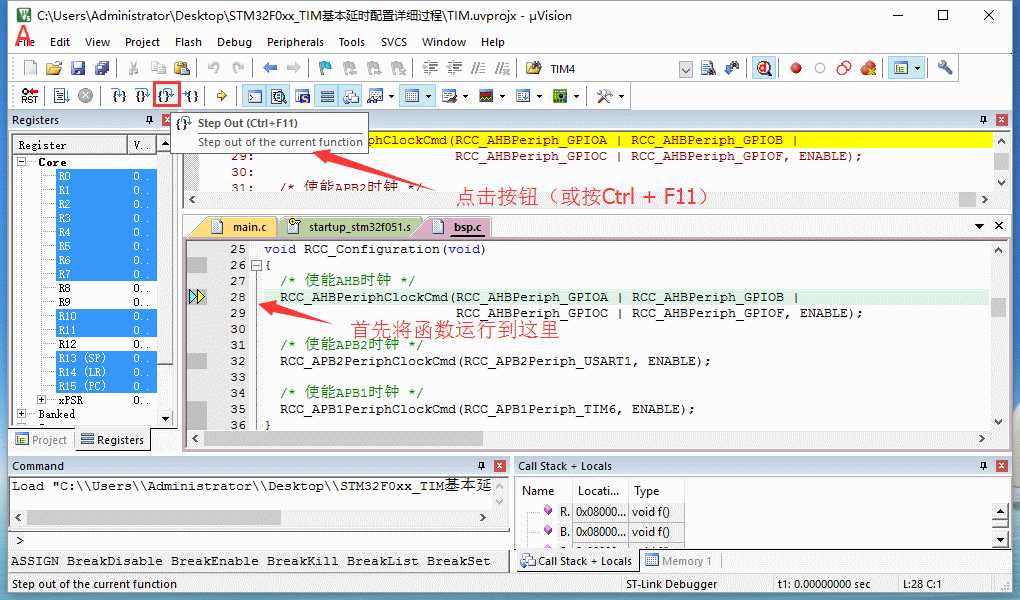Pin the Call Stack + Locals panel
Screen dimensions: 1020x600
(983, 466)
